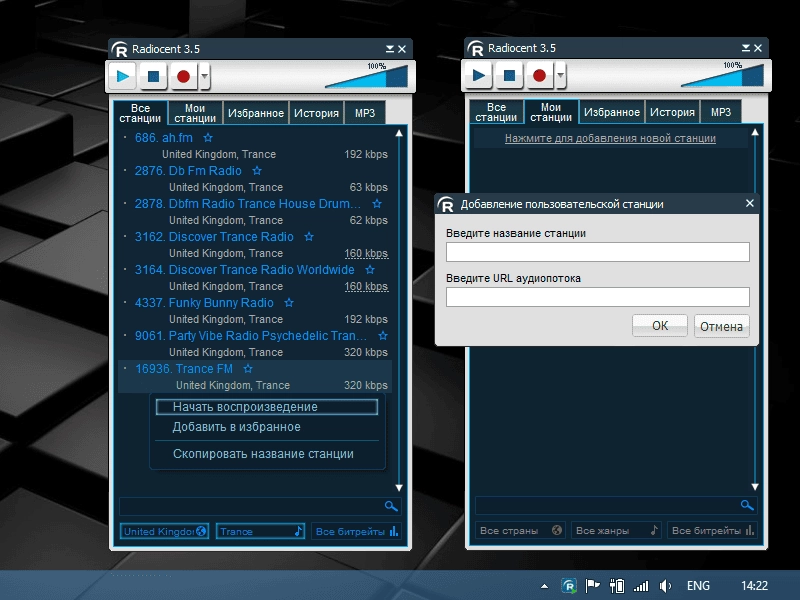Switch to Все станции tab in right window

point(496,112)
